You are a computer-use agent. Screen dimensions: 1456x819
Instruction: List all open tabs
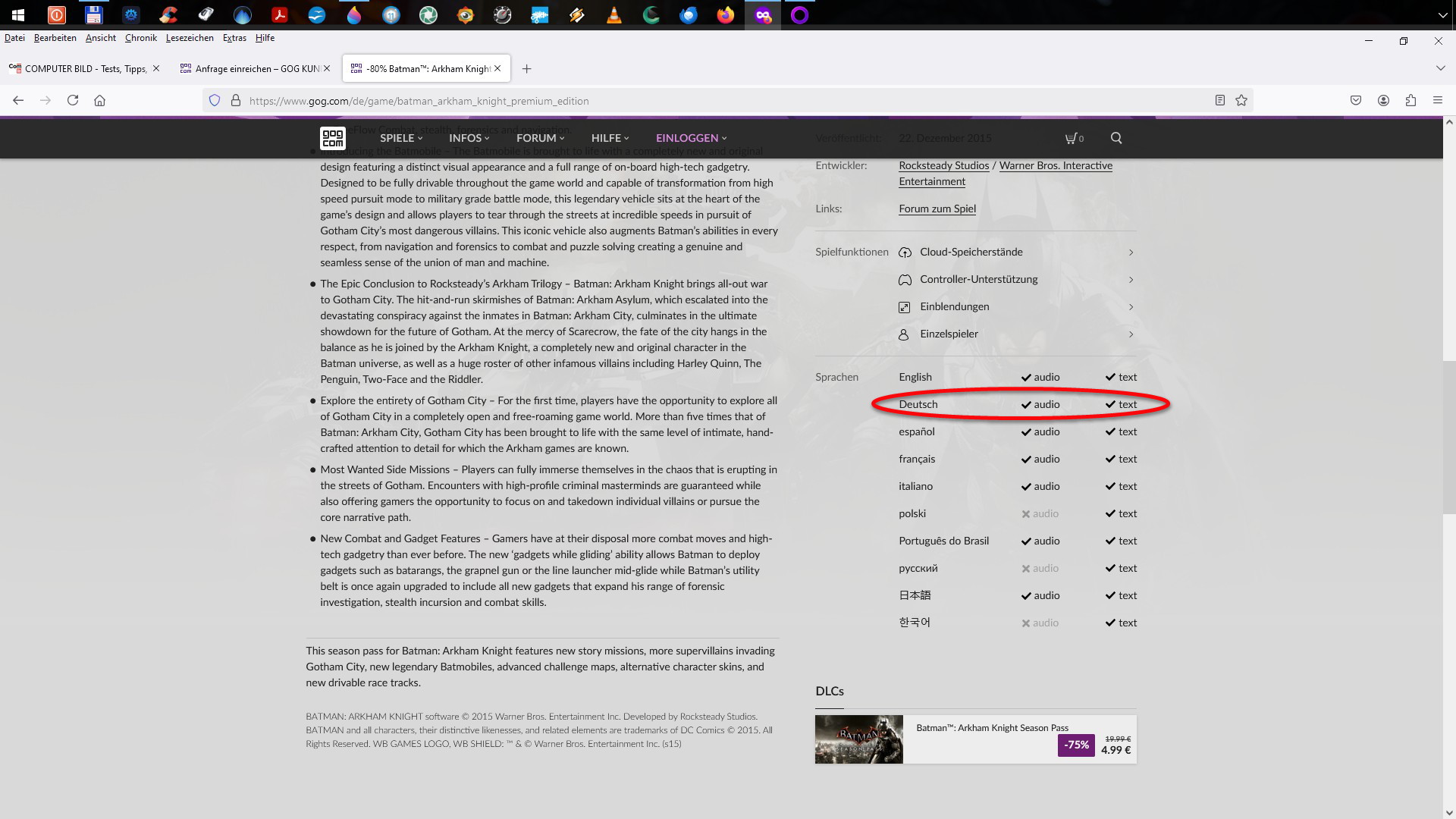coord(1440,68)
